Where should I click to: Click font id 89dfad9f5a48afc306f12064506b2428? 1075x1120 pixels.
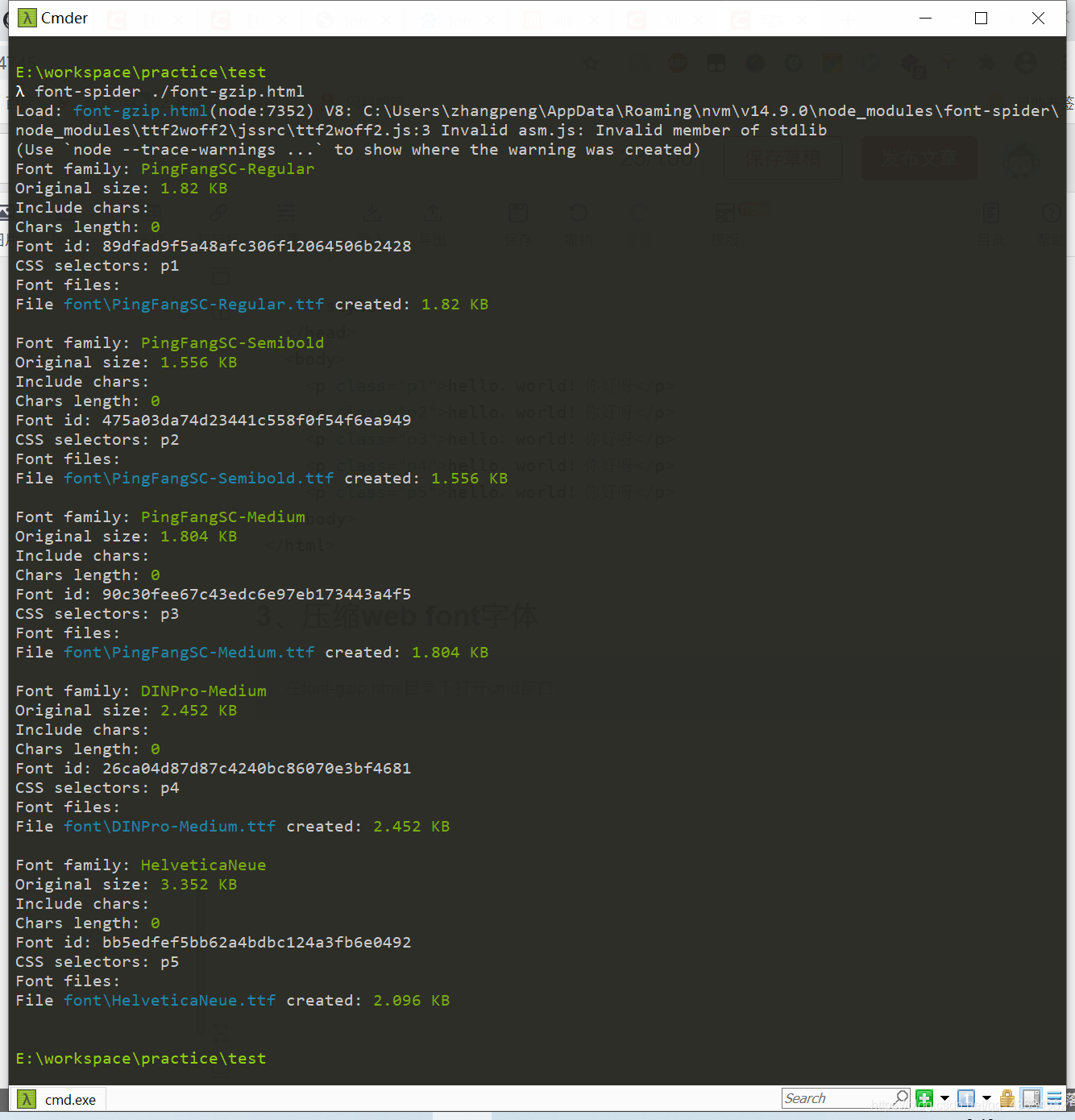click(x=256, y=246)
